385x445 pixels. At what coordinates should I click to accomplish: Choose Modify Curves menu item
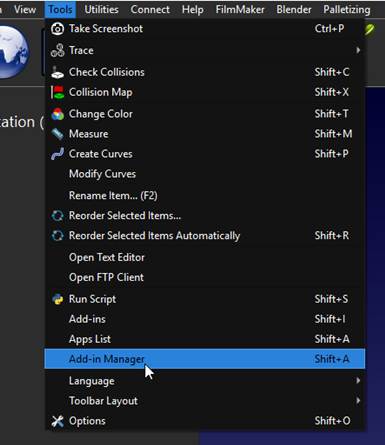205,174
